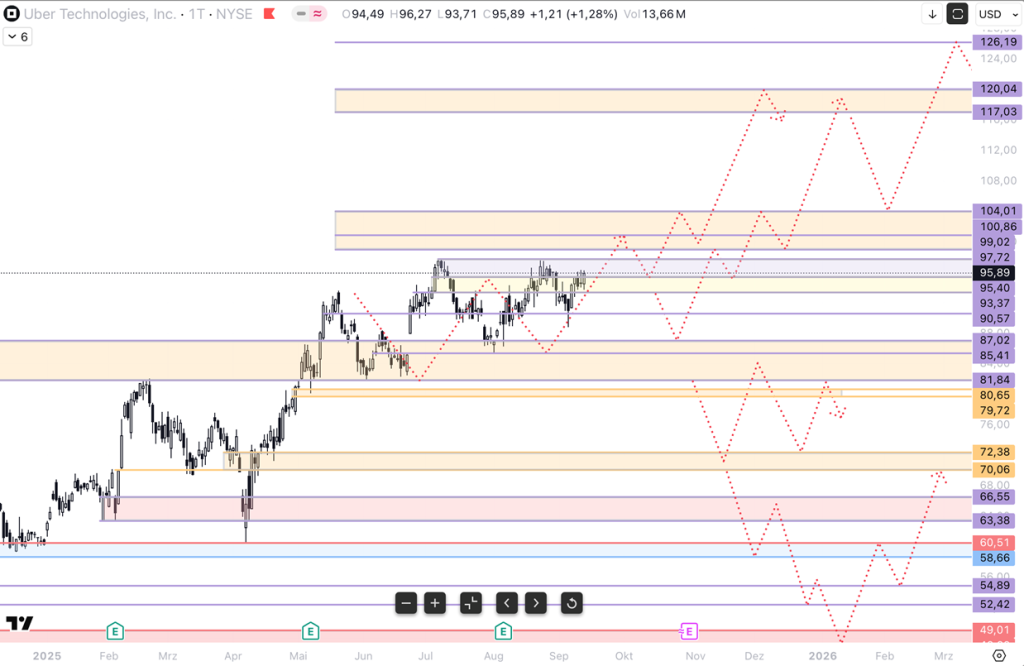The height and width of the screenshot is (666, 1024).
Task: Click the green earnings marker near August
Action: click(x=503, y=631)
